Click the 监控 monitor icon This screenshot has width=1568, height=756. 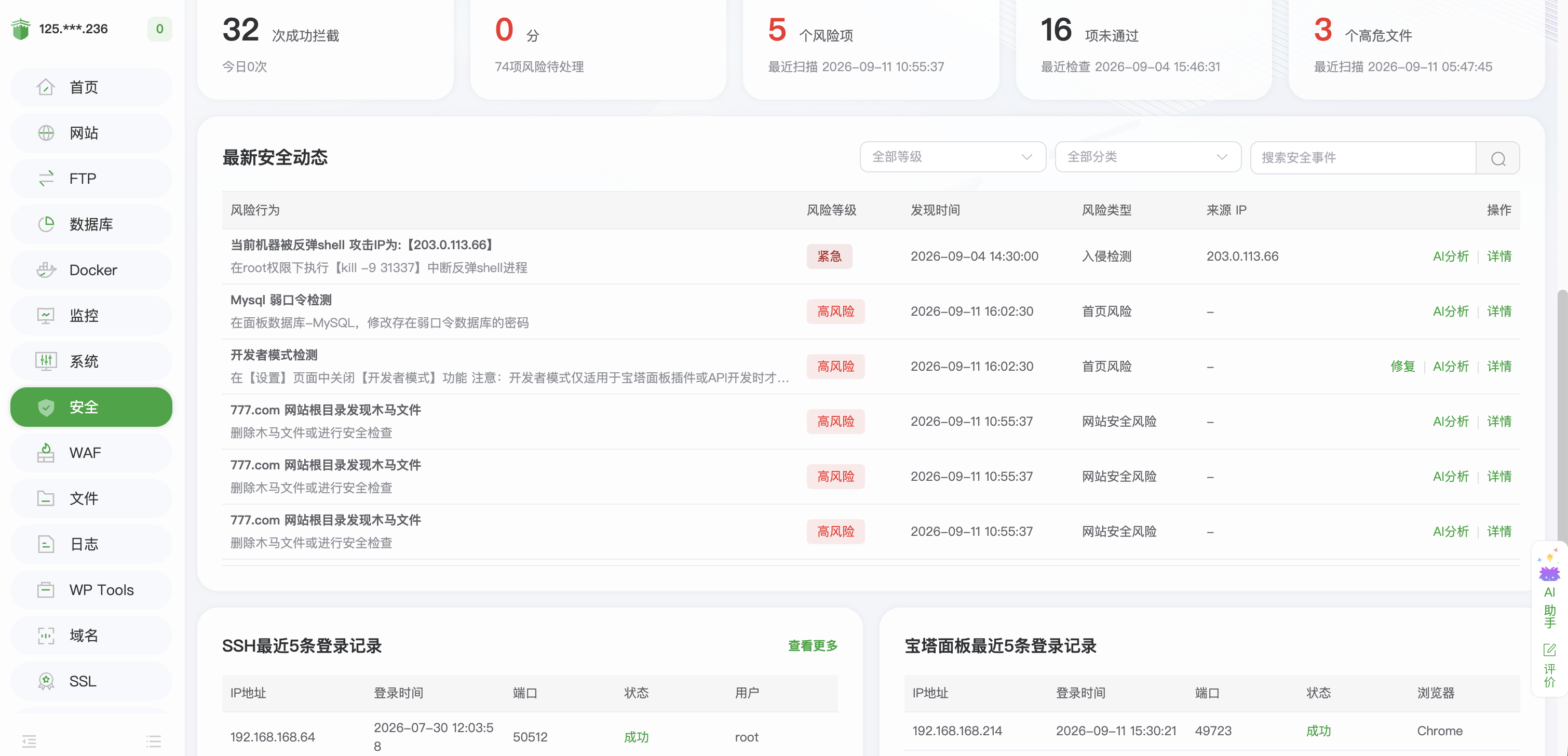point(46,315)
